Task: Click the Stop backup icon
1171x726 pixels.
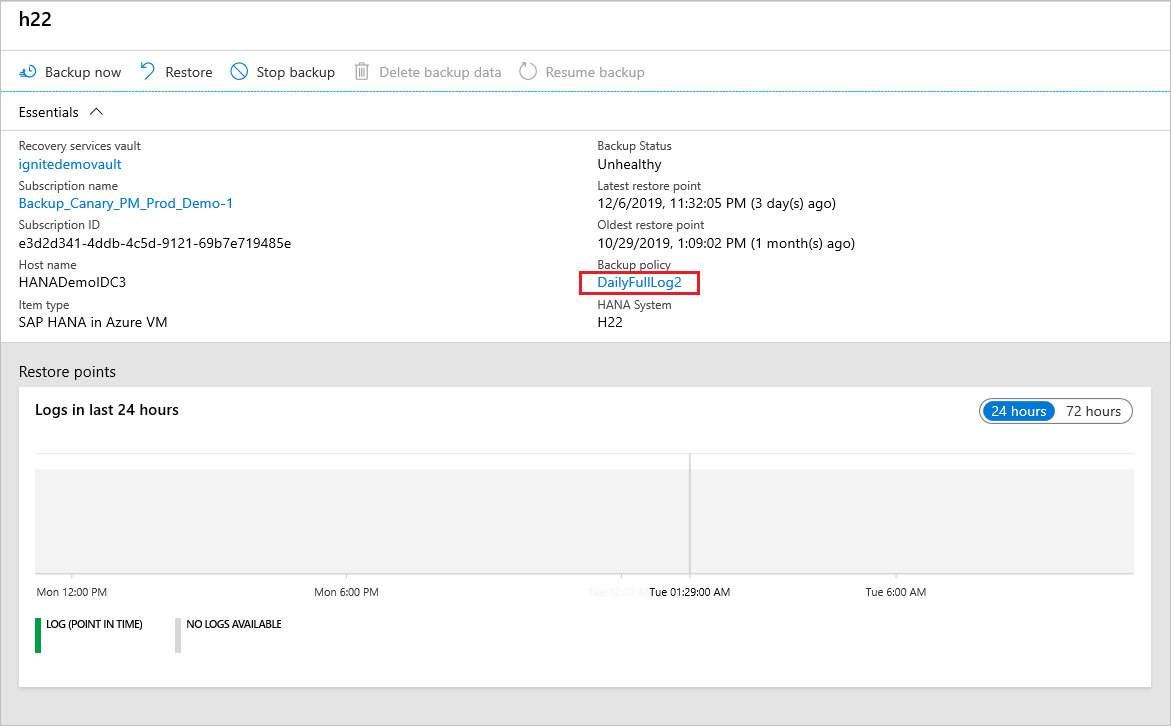Action: pyautogui.click(x=239, y=71)
